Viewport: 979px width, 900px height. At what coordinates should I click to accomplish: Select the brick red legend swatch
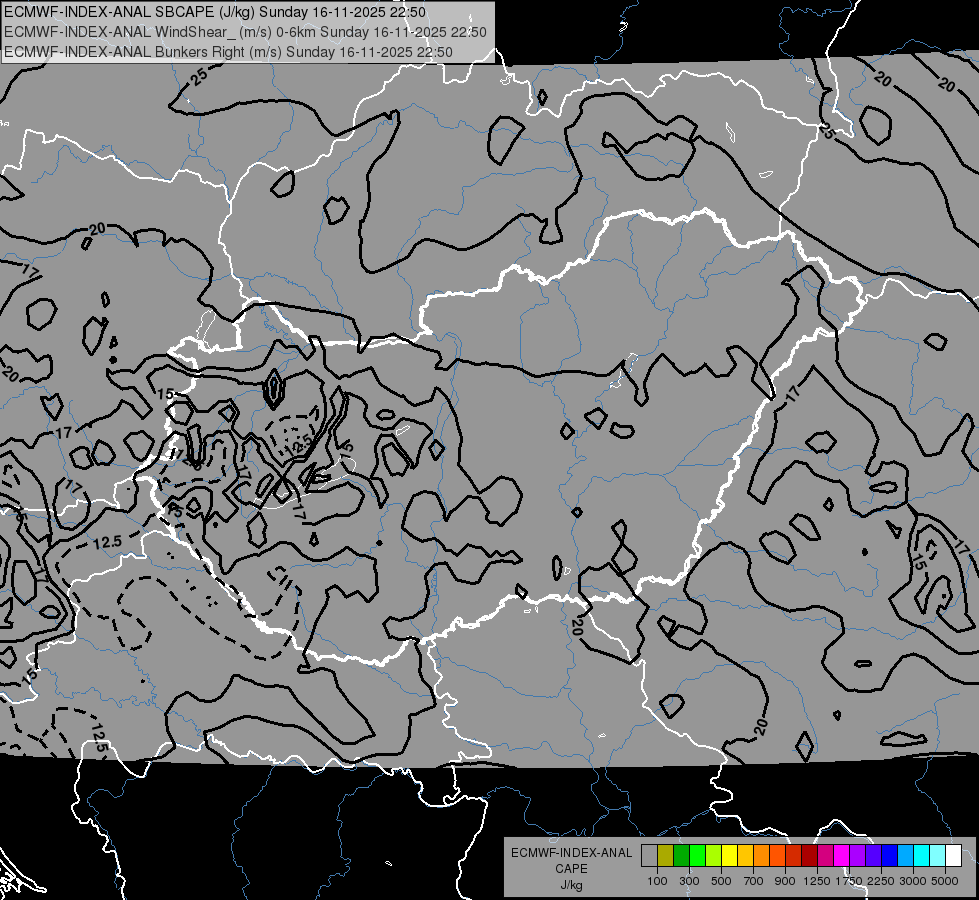(794, 855)
